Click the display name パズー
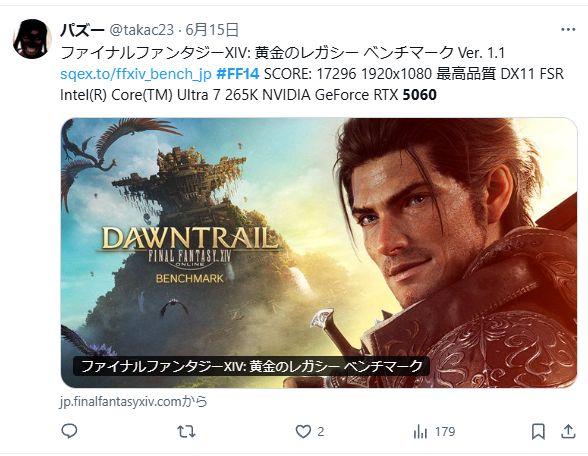 (x=82, y=30)
